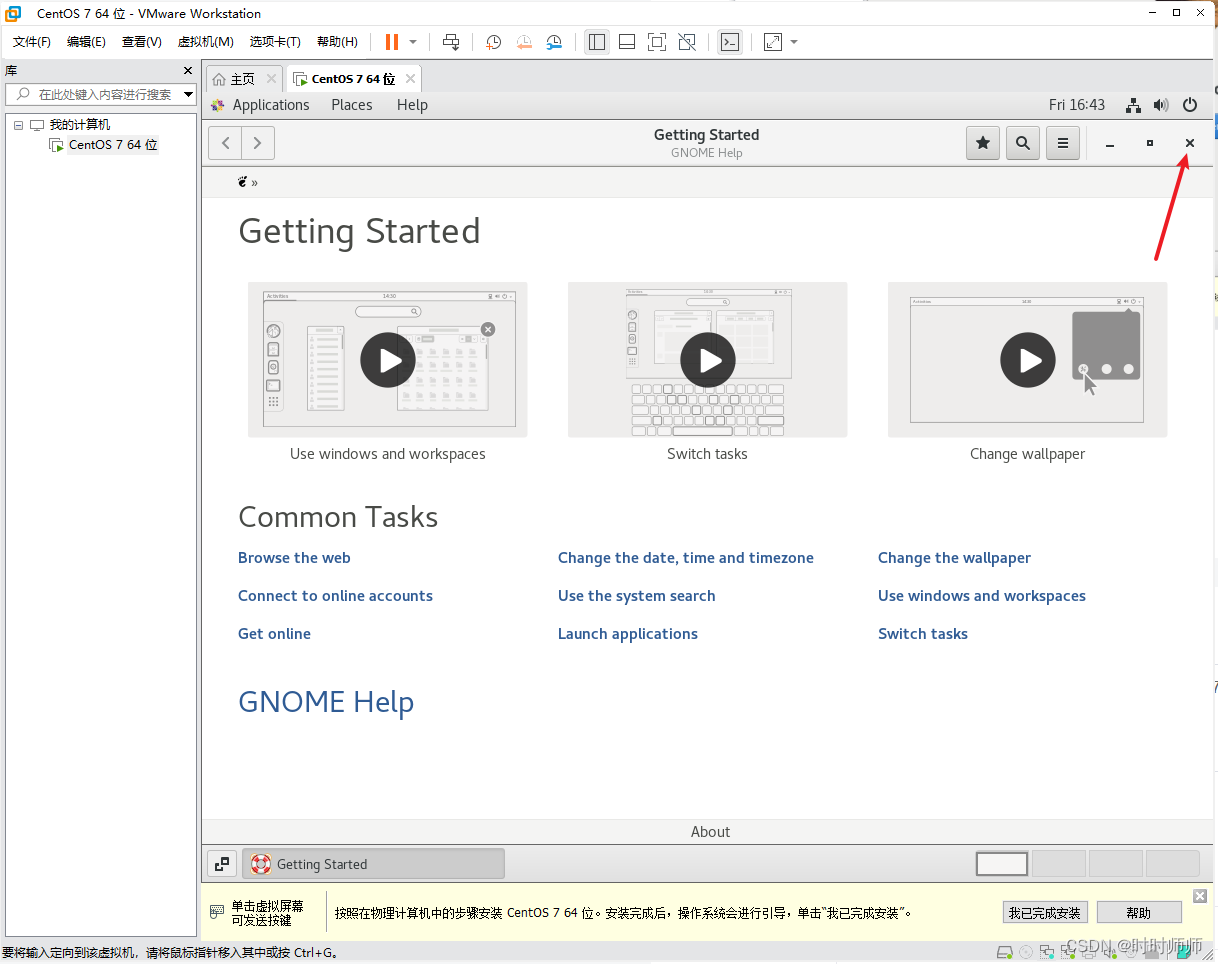The height and width of the screenshot is (964, 1218).
Task: Select 我的计算机 in the library tree
Action: (x=80, y=125)
